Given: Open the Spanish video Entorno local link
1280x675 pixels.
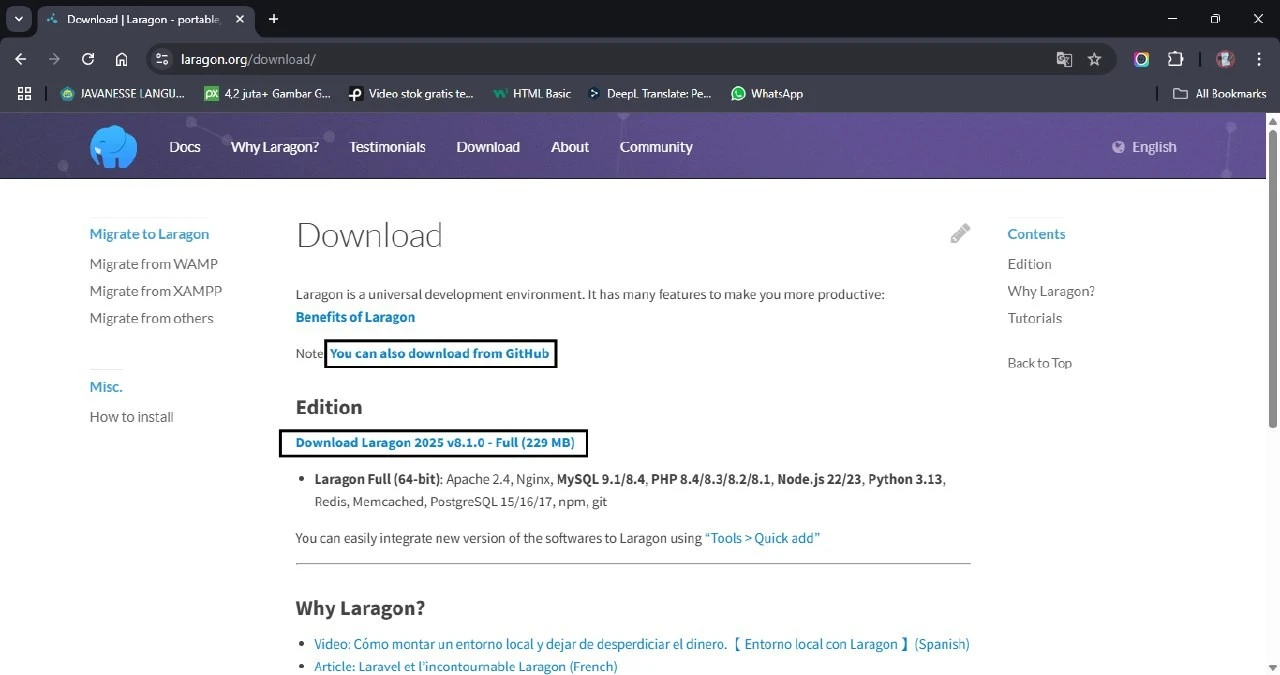Looking at the screenshot, I should click(641, 644).
